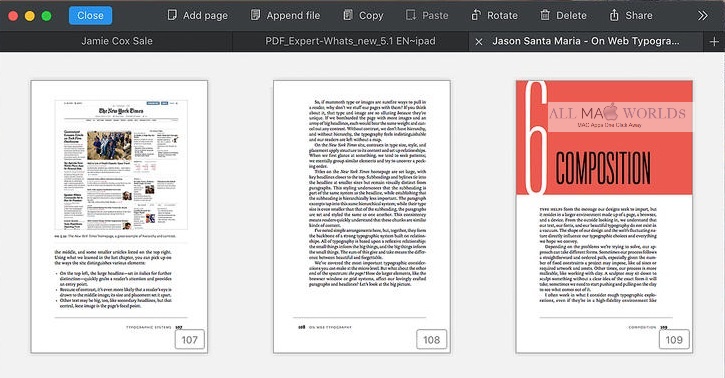Close the Jason Santa Maria tab
Image resolution: width=725 pixels, height=378 pixels.
479,42
